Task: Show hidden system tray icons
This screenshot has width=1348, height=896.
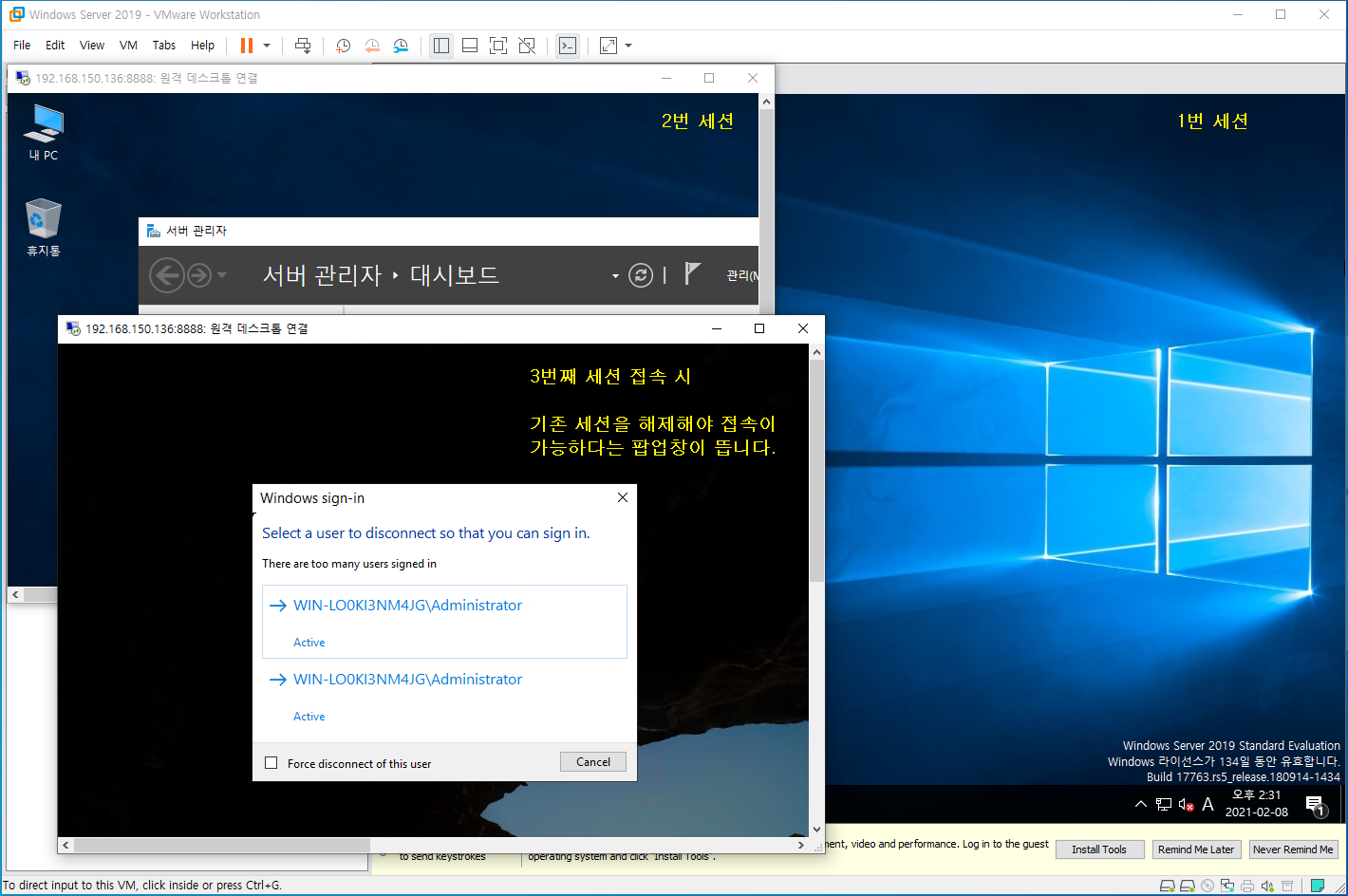Action: [x=1141, y=804]
